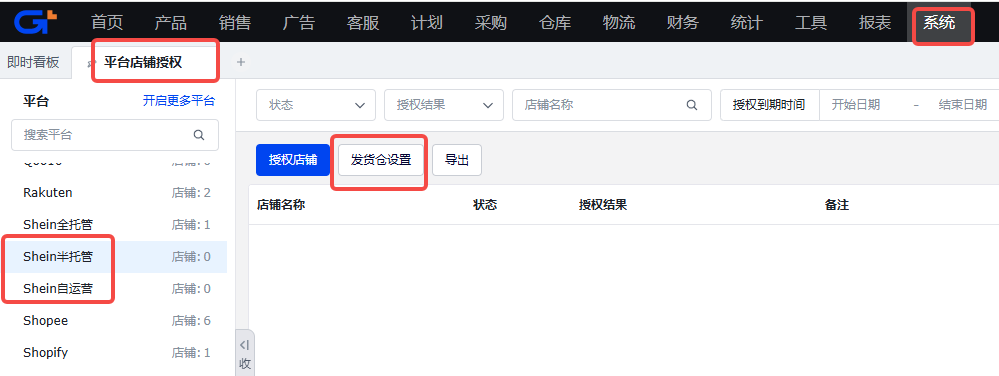This screenshot has width=999, height=376.
Task: Click the pin icon on 平台店铺授权 tab
Action: (91, 62)
